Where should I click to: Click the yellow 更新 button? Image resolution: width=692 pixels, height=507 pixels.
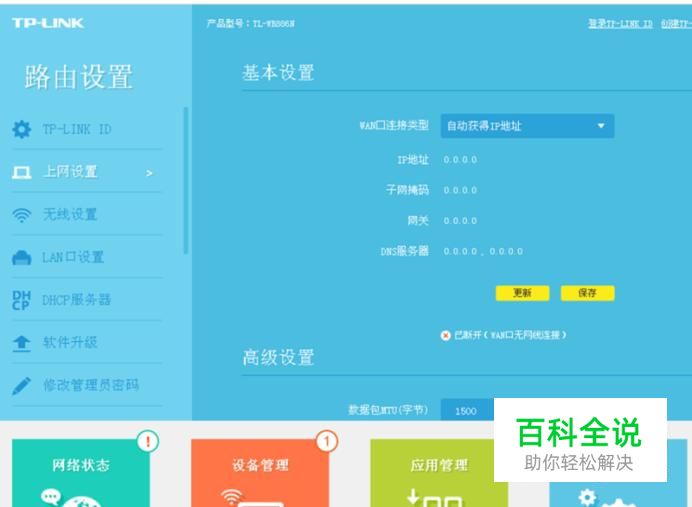click(523, 293)
